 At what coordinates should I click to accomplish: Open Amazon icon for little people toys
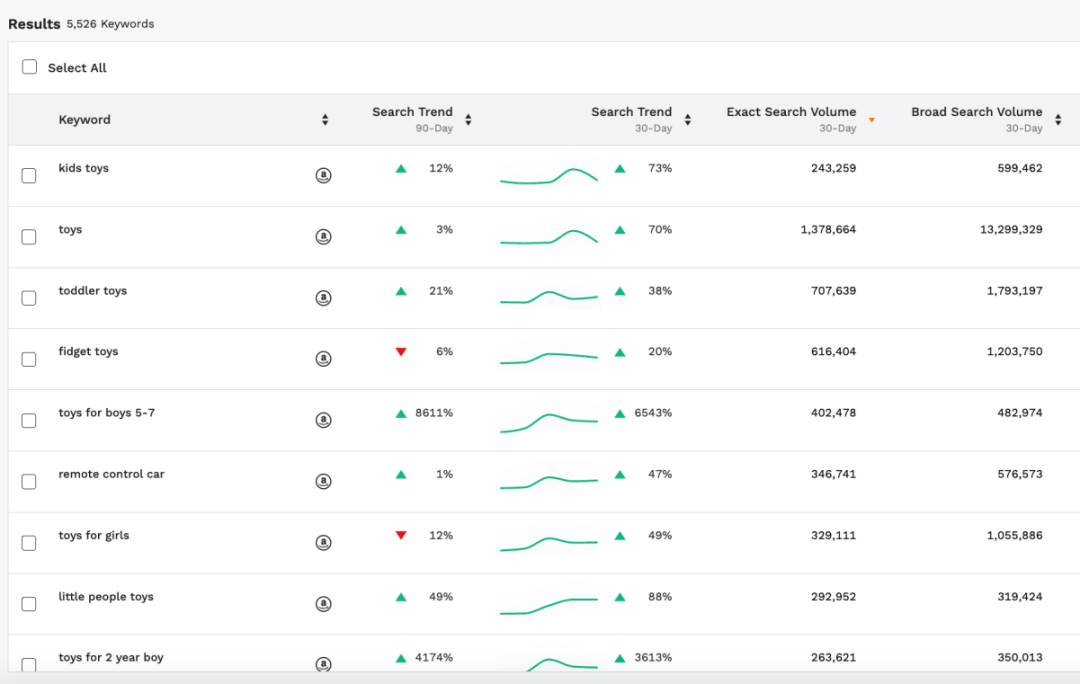(x=323, y=604)
